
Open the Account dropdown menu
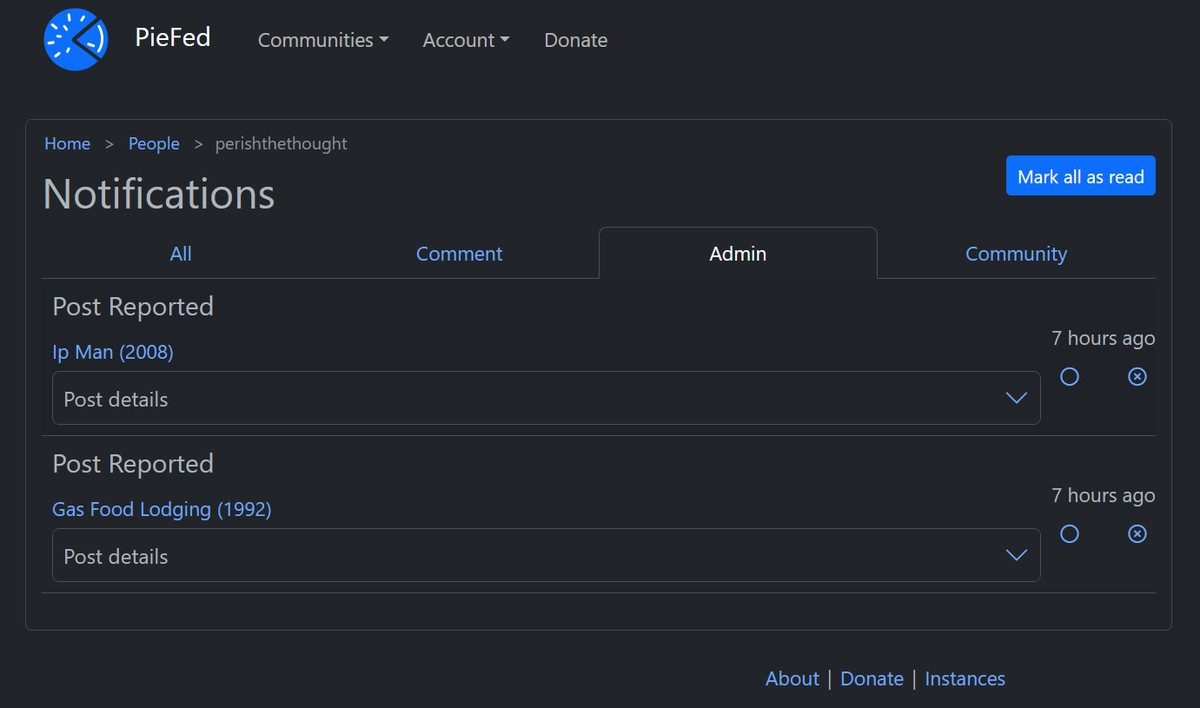465,40
